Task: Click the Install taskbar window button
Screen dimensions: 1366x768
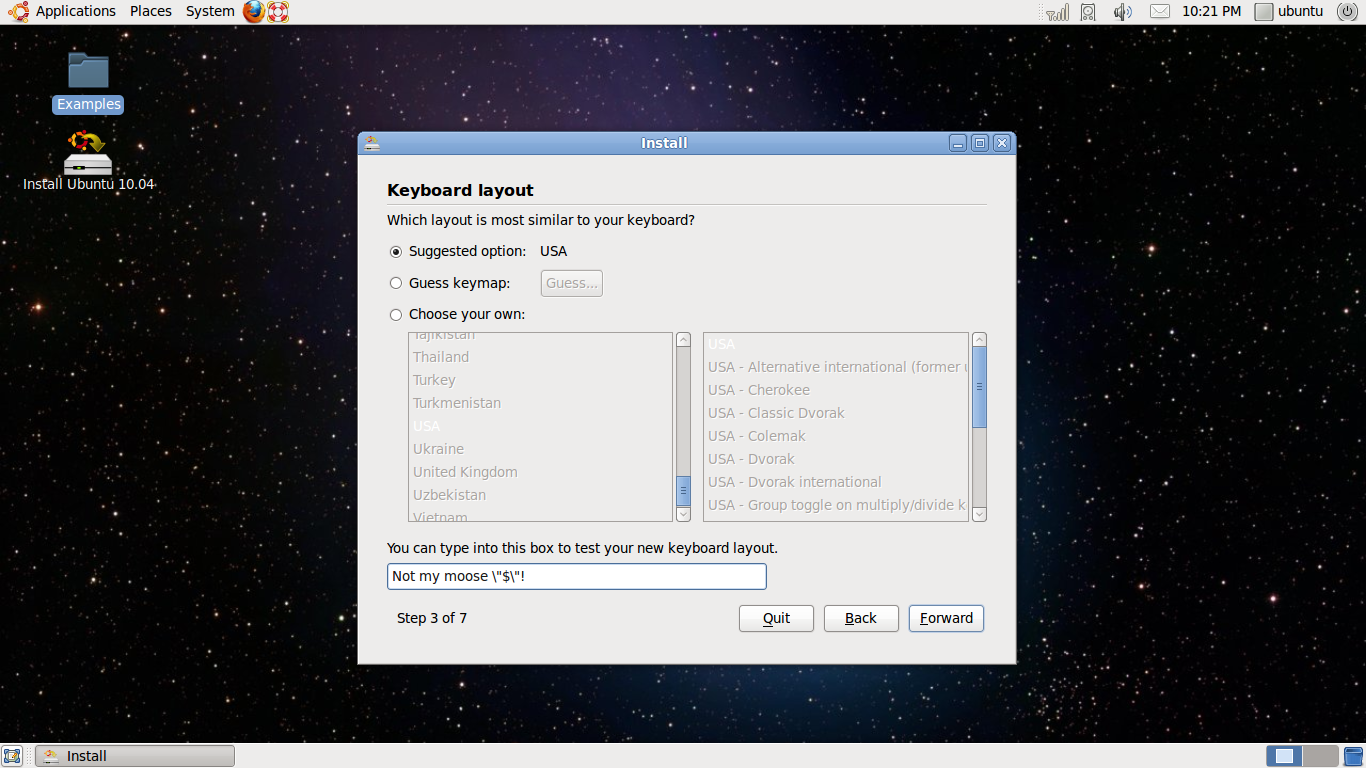Action: point(135,756)
